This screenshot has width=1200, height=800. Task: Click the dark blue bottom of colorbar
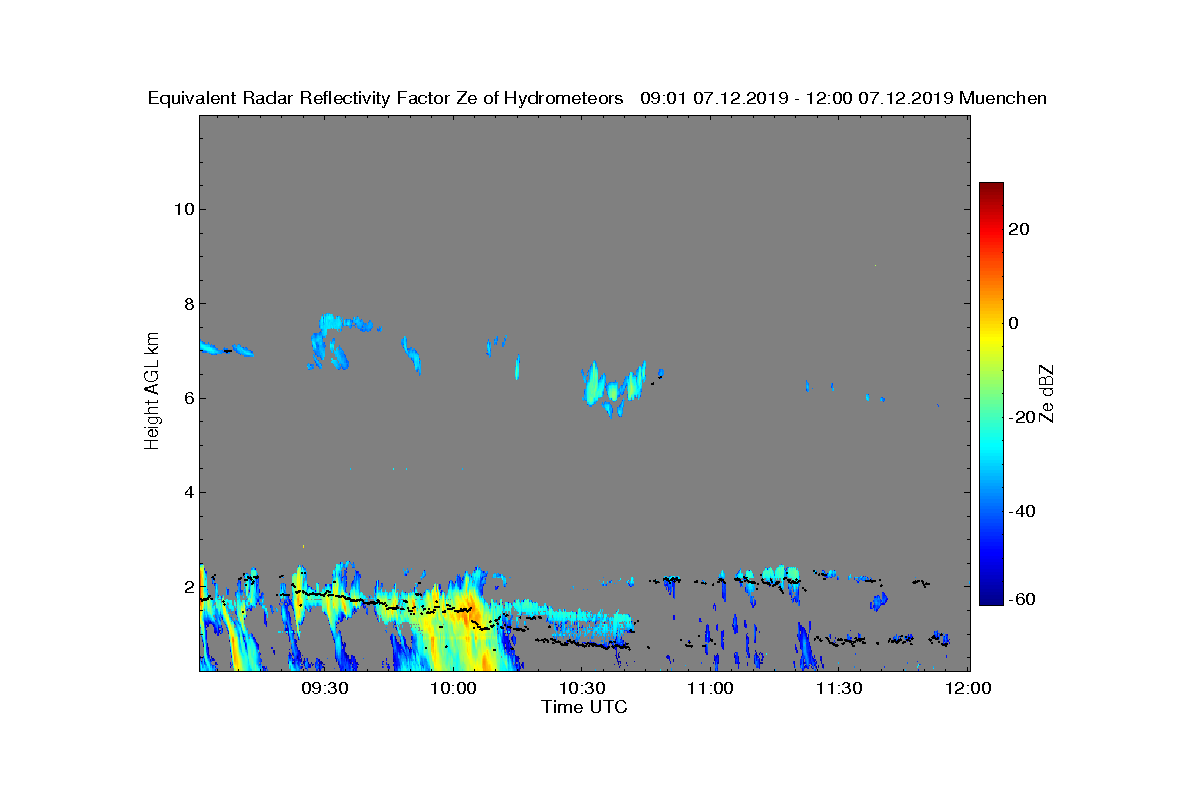(x=991, y=599)
